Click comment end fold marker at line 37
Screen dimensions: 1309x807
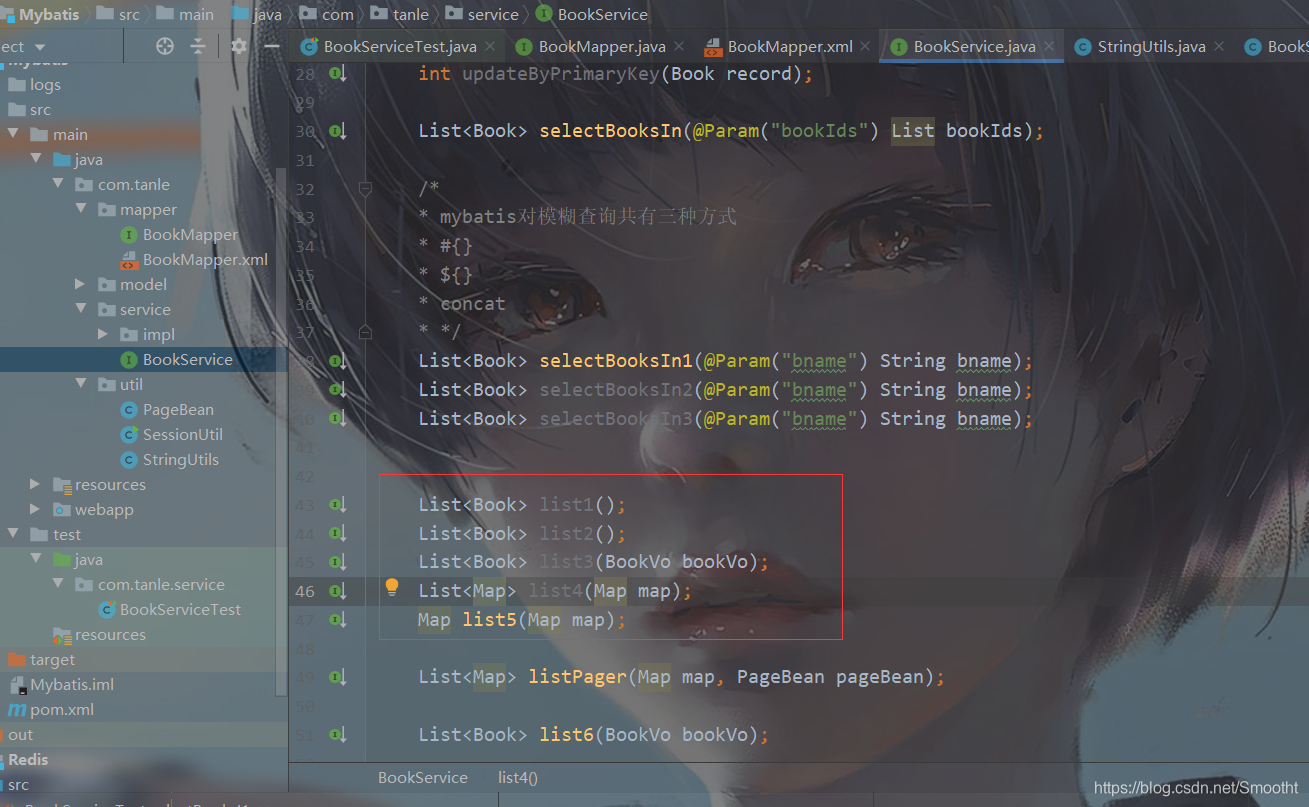coord(366,331)
